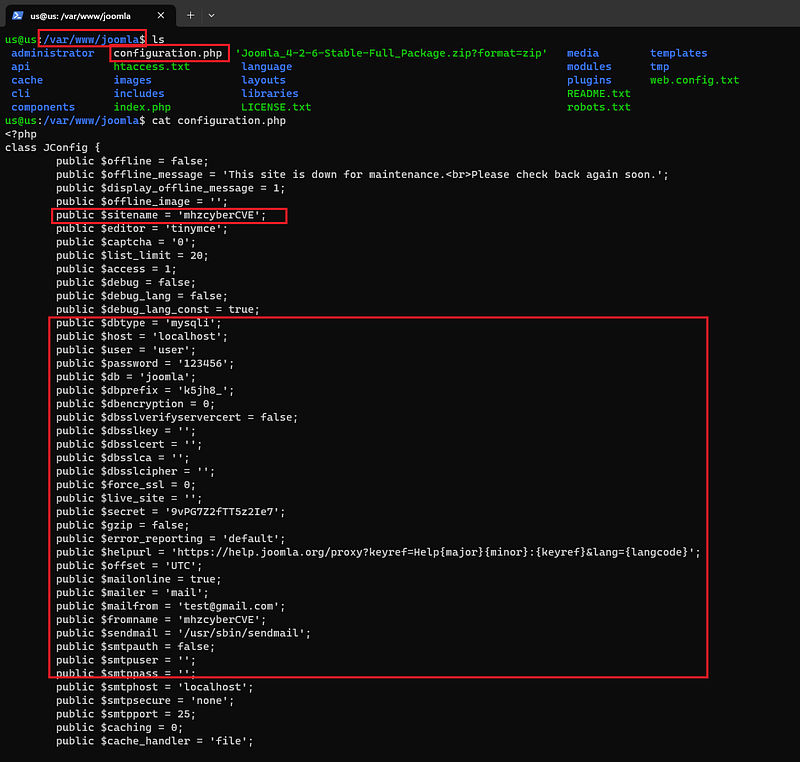The width and height of the screenshot is (800, 762).
Task: Click the 'tmp' directory name
Action: click(659, 67)
